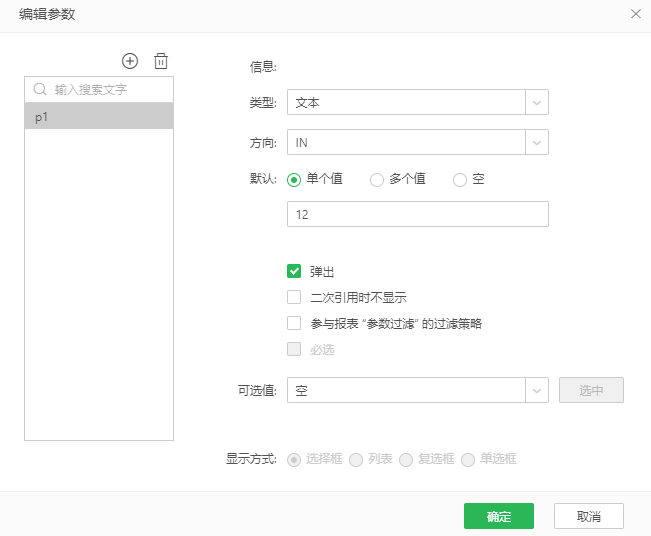The width and height of the screenshot is (651, 536).
Task: Select the 单个值 radio button
Action: click(294, 180)
